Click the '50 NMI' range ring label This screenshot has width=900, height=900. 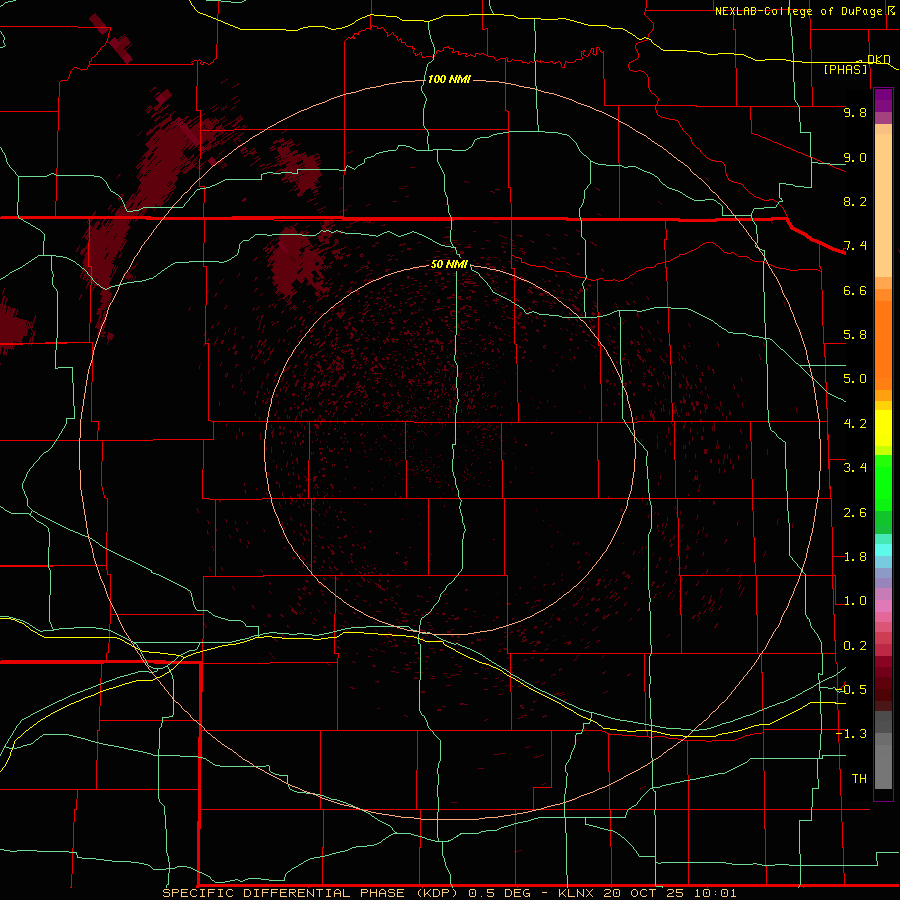(449, 264)
